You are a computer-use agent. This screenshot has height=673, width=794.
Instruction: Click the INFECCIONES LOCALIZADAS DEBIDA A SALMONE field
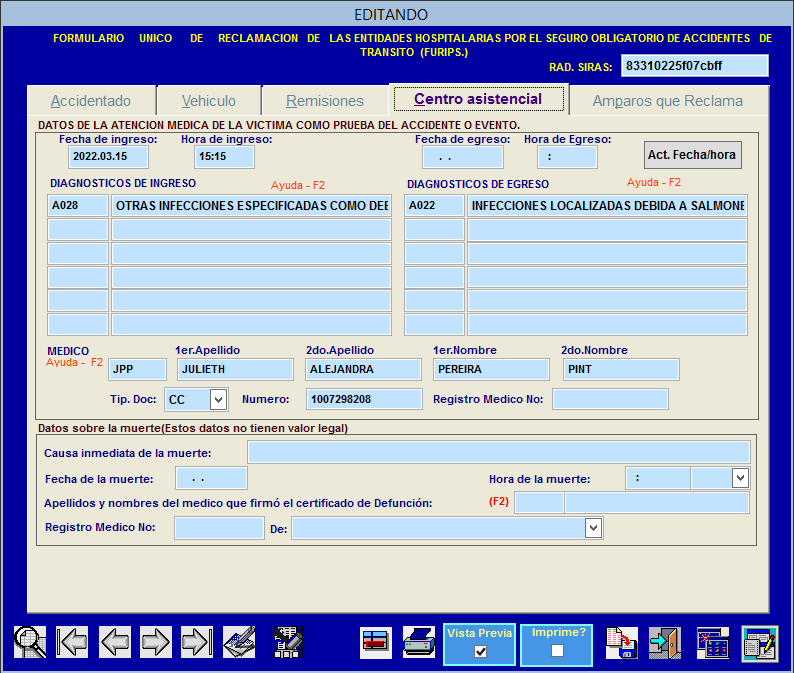click(607, 206)
